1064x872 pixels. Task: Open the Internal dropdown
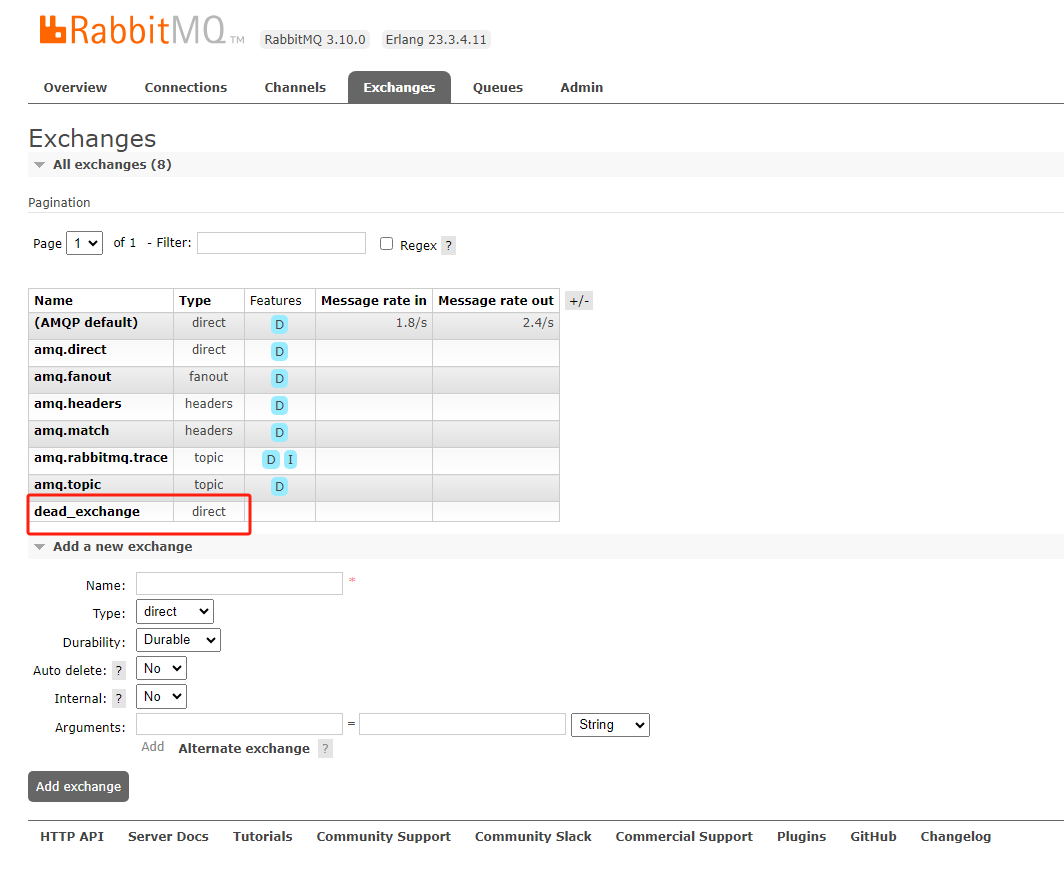click(x=161, y=696)
